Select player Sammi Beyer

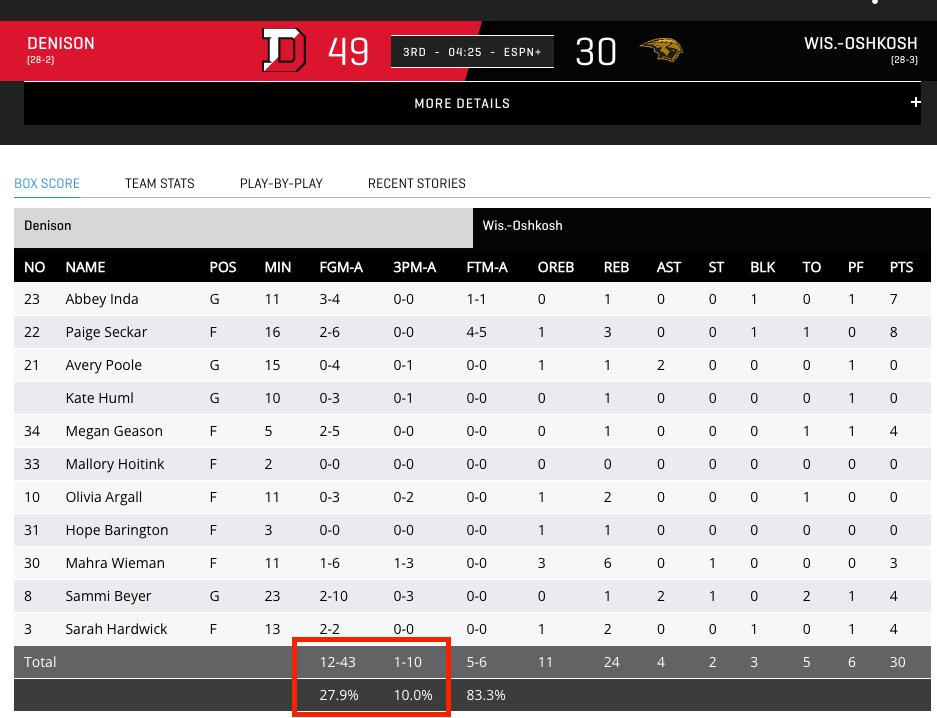[108, 596]
